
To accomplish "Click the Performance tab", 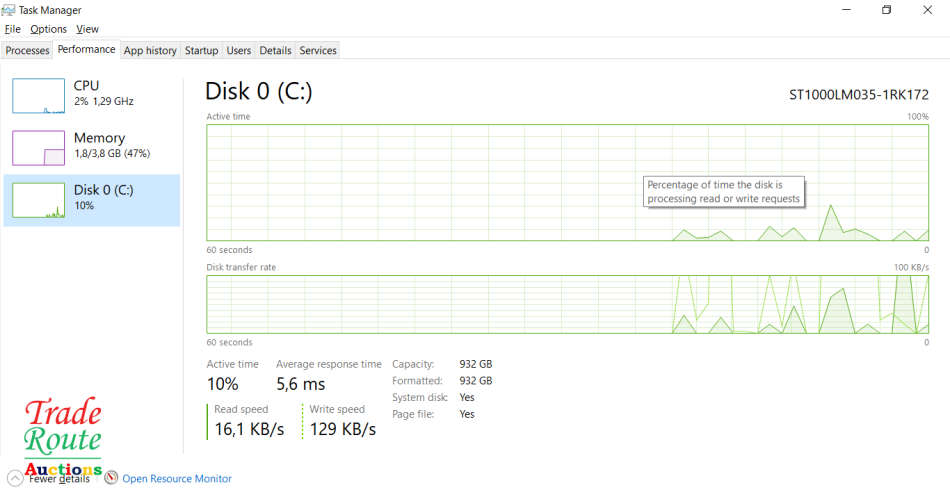I will 86,49.
